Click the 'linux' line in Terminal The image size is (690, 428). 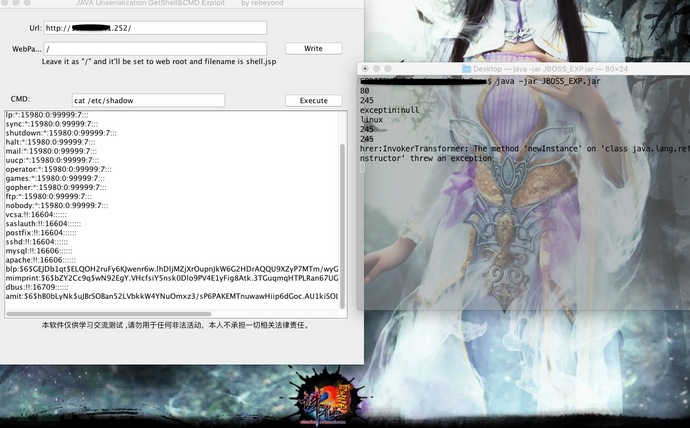[x=371, y=120]
